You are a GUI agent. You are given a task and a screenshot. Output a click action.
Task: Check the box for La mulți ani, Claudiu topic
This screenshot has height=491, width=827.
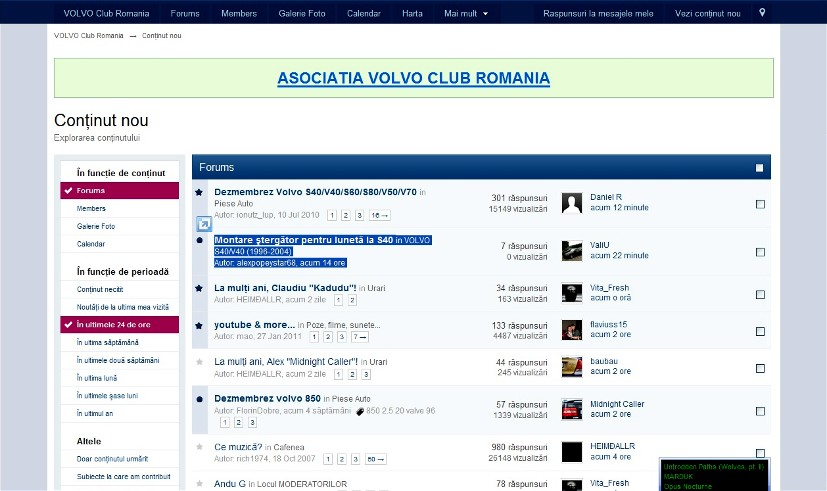(x=760, y=294)
